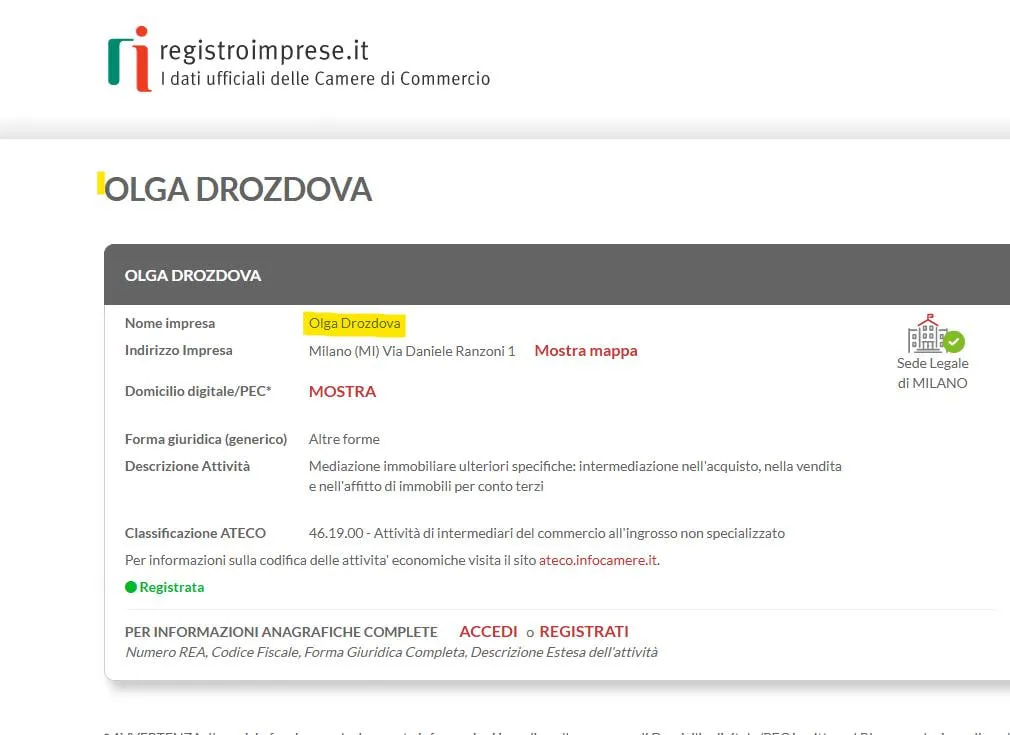Viewport: 1010px width, 735px height.
Task: Click the green checkmark badge on building
Action: 954,341
